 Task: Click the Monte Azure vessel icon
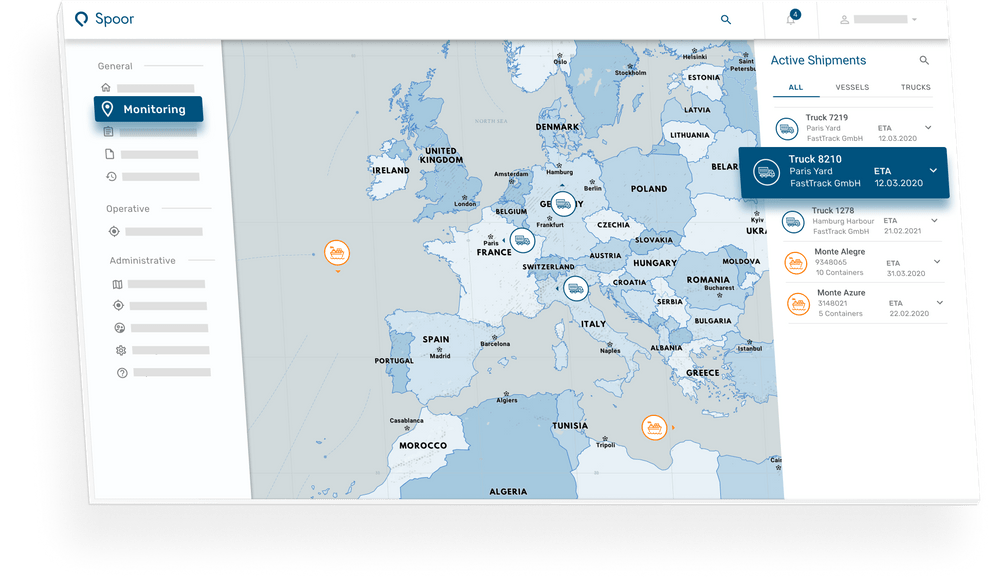pos(798,304)
